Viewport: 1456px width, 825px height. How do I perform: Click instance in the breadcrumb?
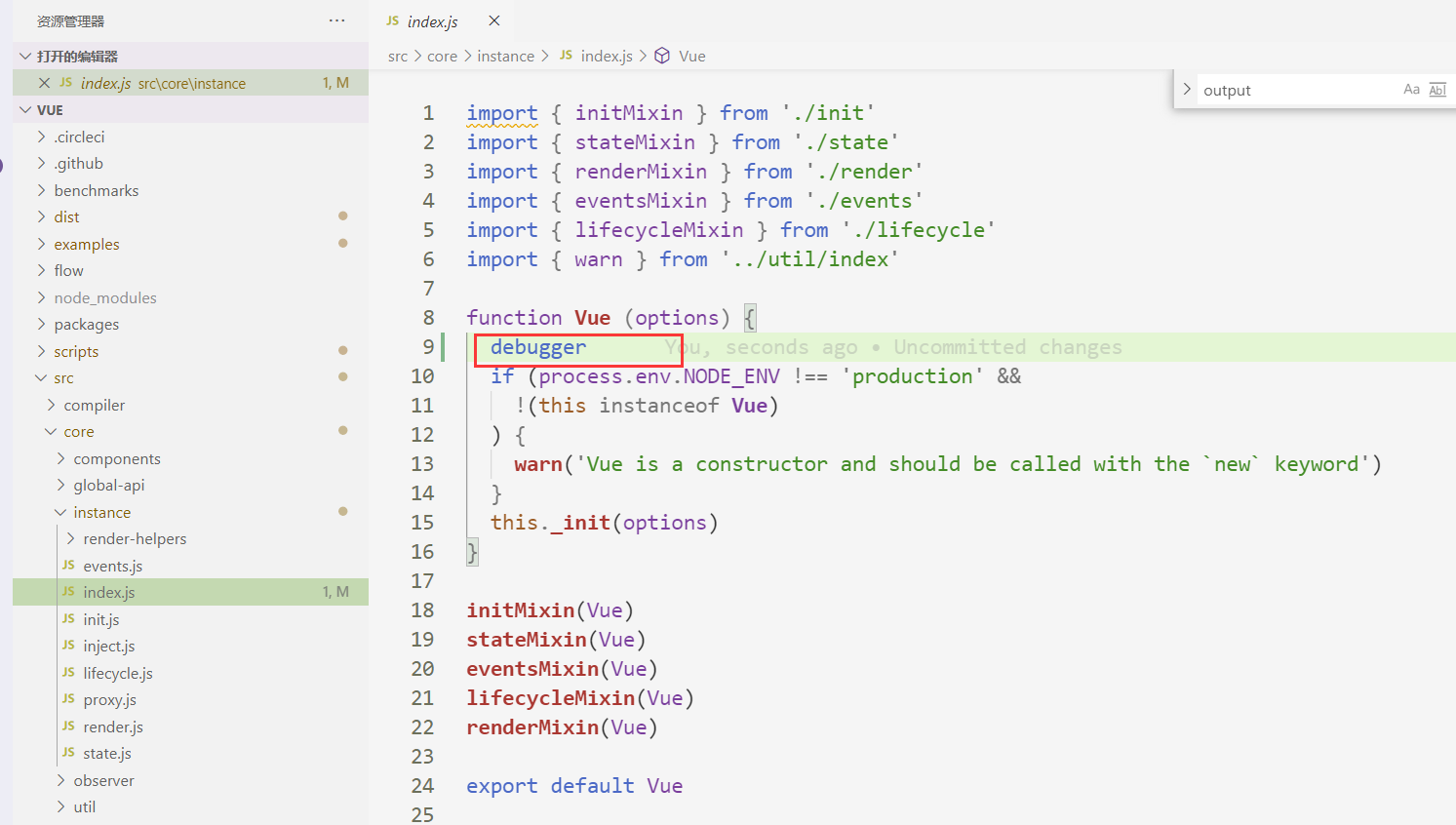(x=506, y=56)
